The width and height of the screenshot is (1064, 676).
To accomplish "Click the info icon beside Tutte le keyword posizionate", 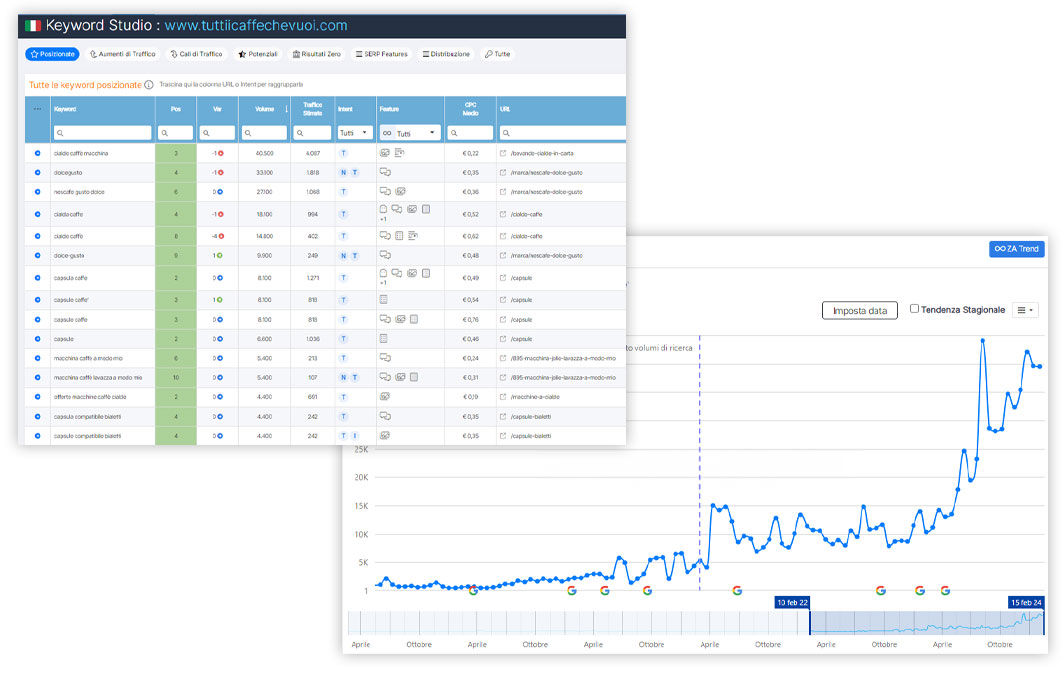I will click(149, 85).
